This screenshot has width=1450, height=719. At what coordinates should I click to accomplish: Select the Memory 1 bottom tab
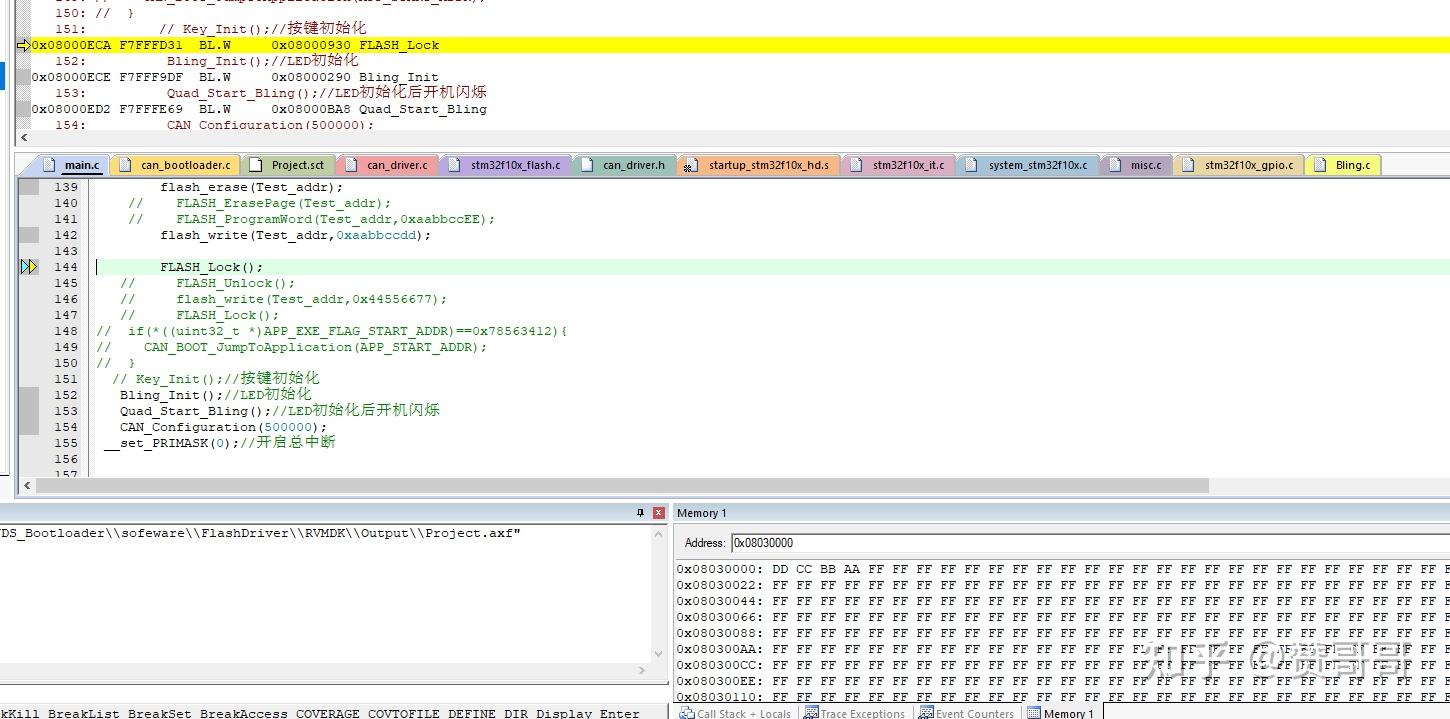tap(1069, 714)
